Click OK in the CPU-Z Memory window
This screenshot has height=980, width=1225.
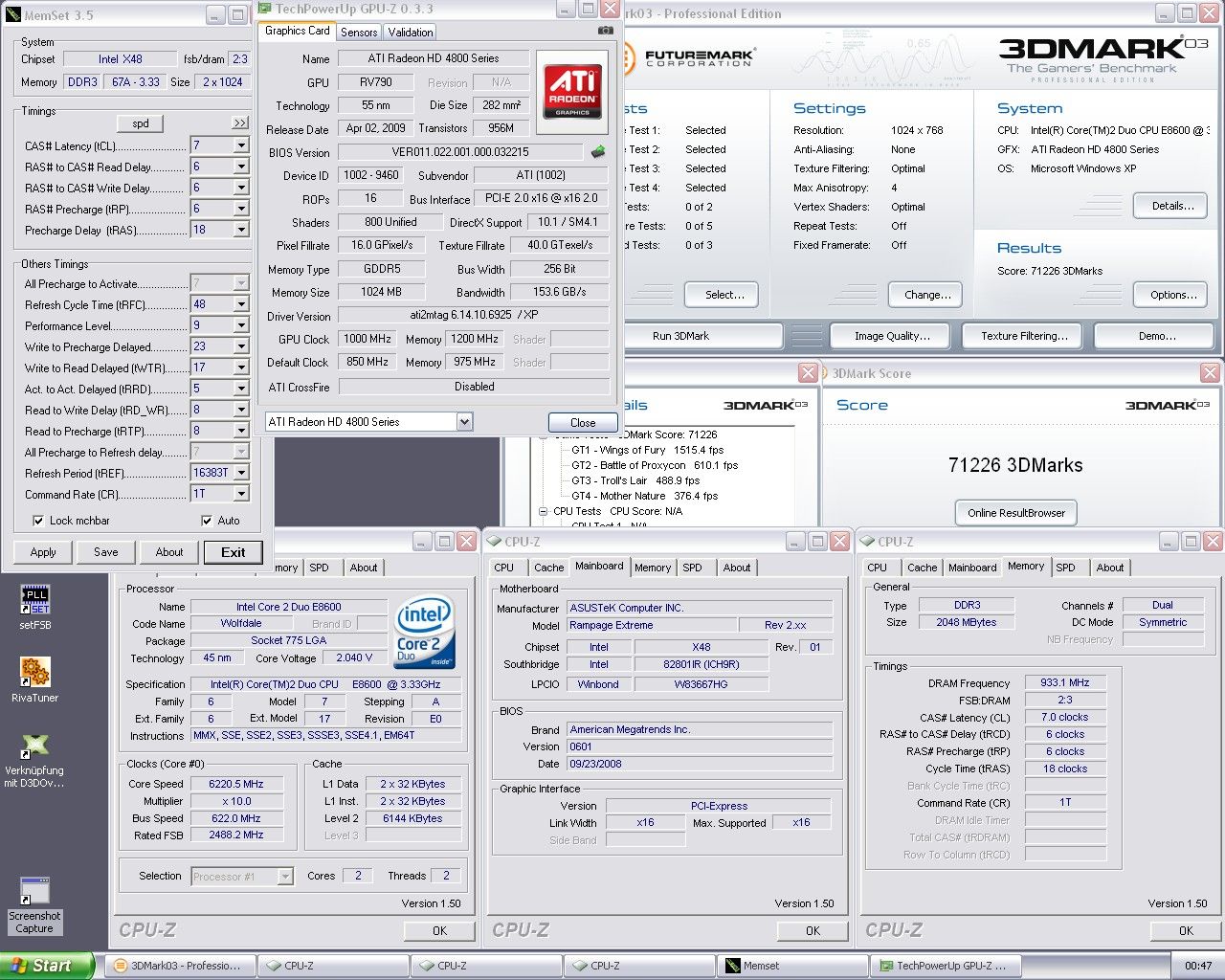click(1186, 930)
